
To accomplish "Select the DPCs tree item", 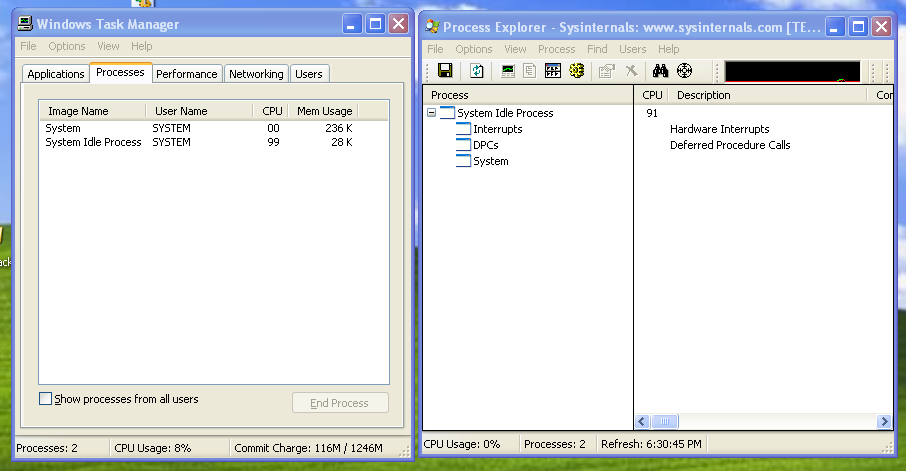I will click(485, 145).
